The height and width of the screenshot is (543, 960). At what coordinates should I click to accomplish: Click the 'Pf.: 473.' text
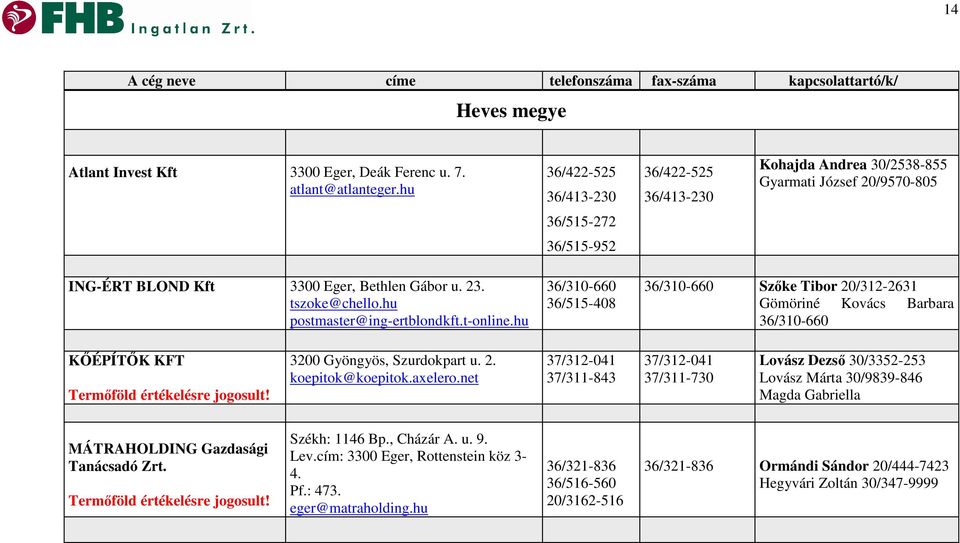(315, 490)
